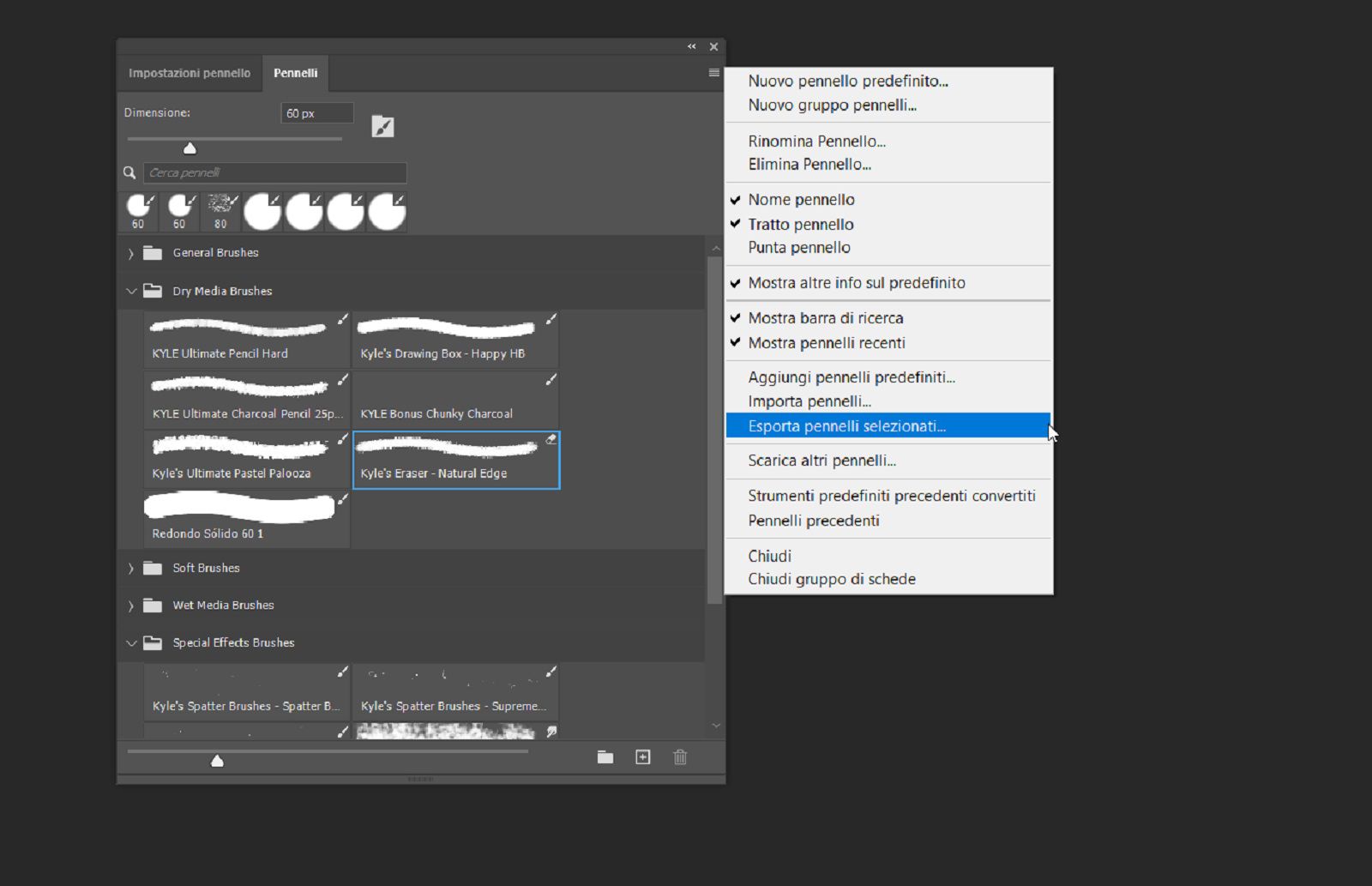The width and height of the screenshot is (1372, 886).
Task: Select Redondo Sólido 60 1 brush
Action: [x=247, y=519]
